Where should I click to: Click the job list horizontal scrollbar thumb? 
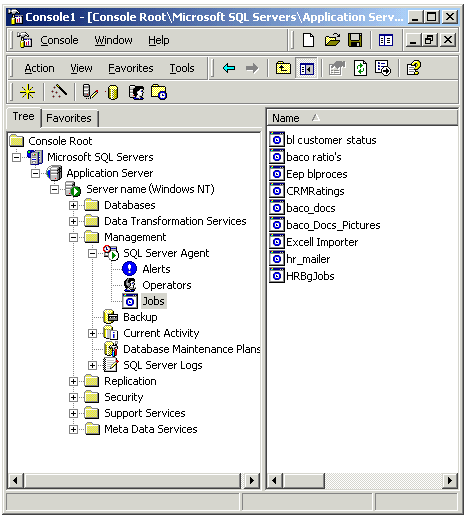304,480
